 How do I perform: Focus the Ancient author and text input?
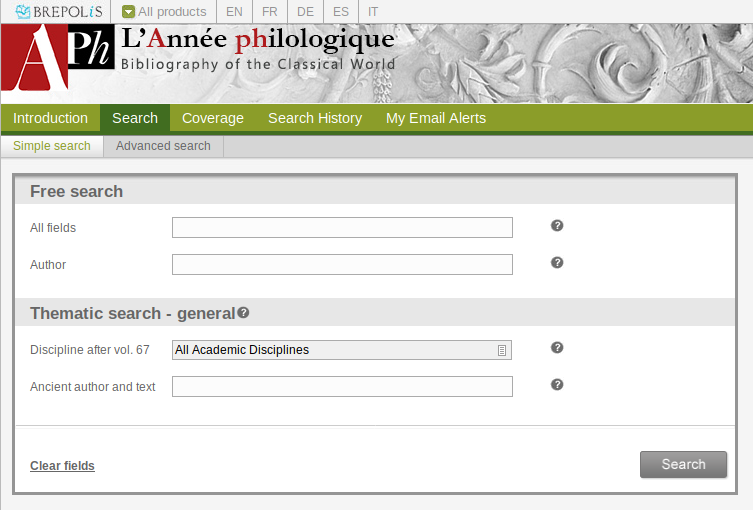click(x=342, y=387)
